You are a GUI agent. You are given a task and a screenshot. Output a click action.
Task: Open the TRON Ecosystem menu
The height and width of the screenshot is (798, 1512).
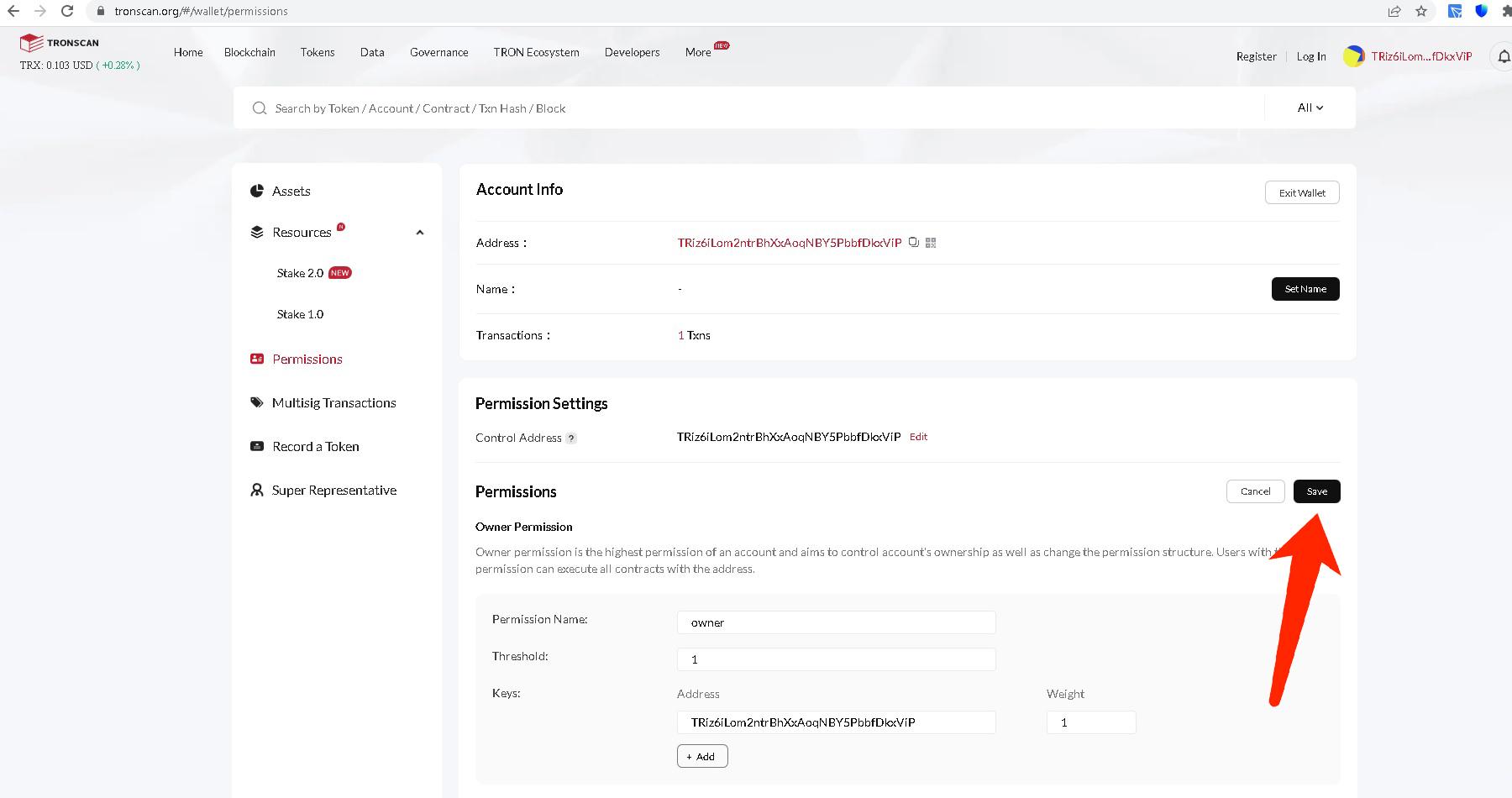[537, 52]
